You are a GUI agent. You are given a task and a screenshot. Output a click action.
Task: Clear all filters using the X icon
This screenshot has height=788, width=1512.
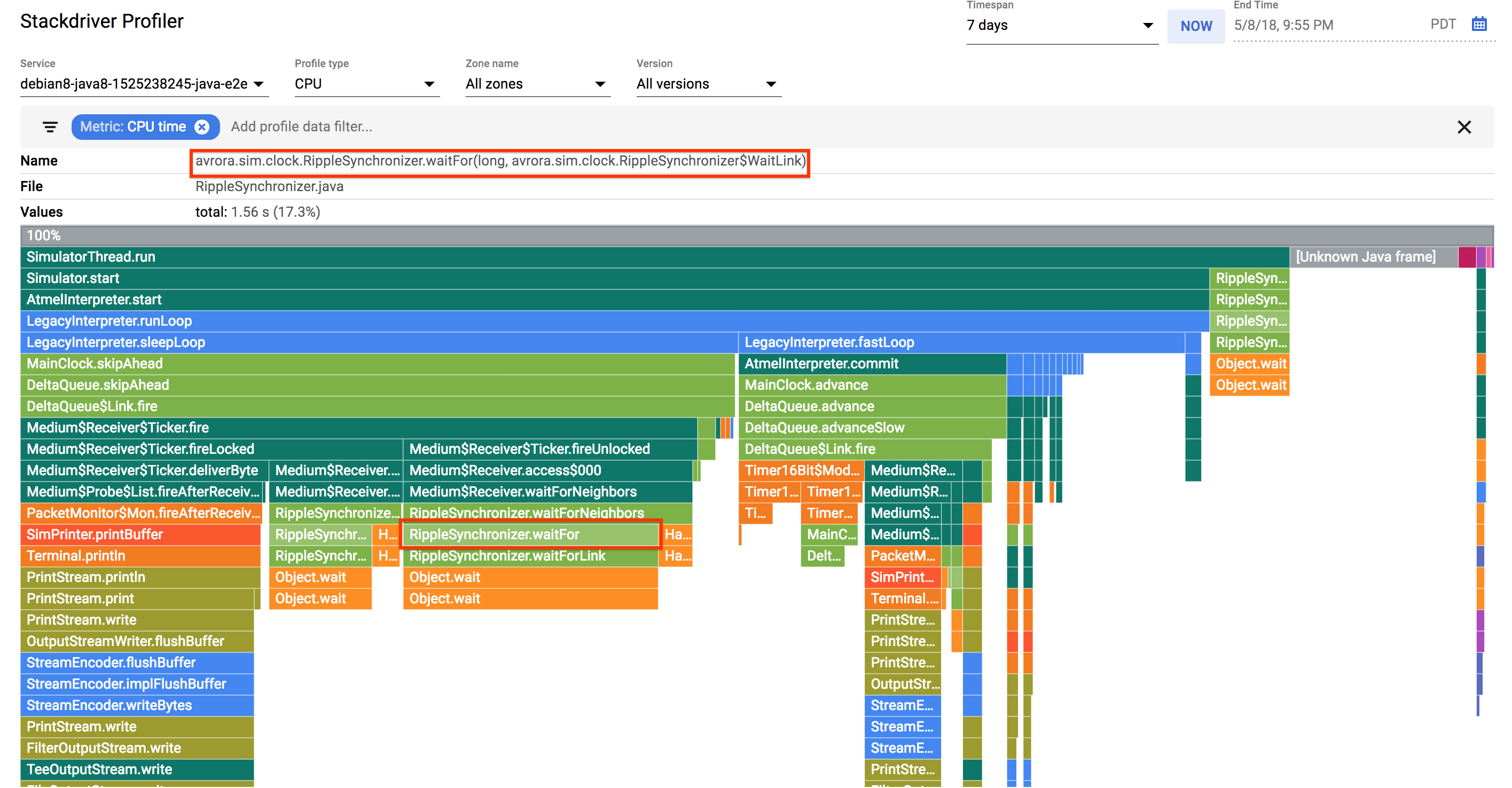coord(1464,127)
